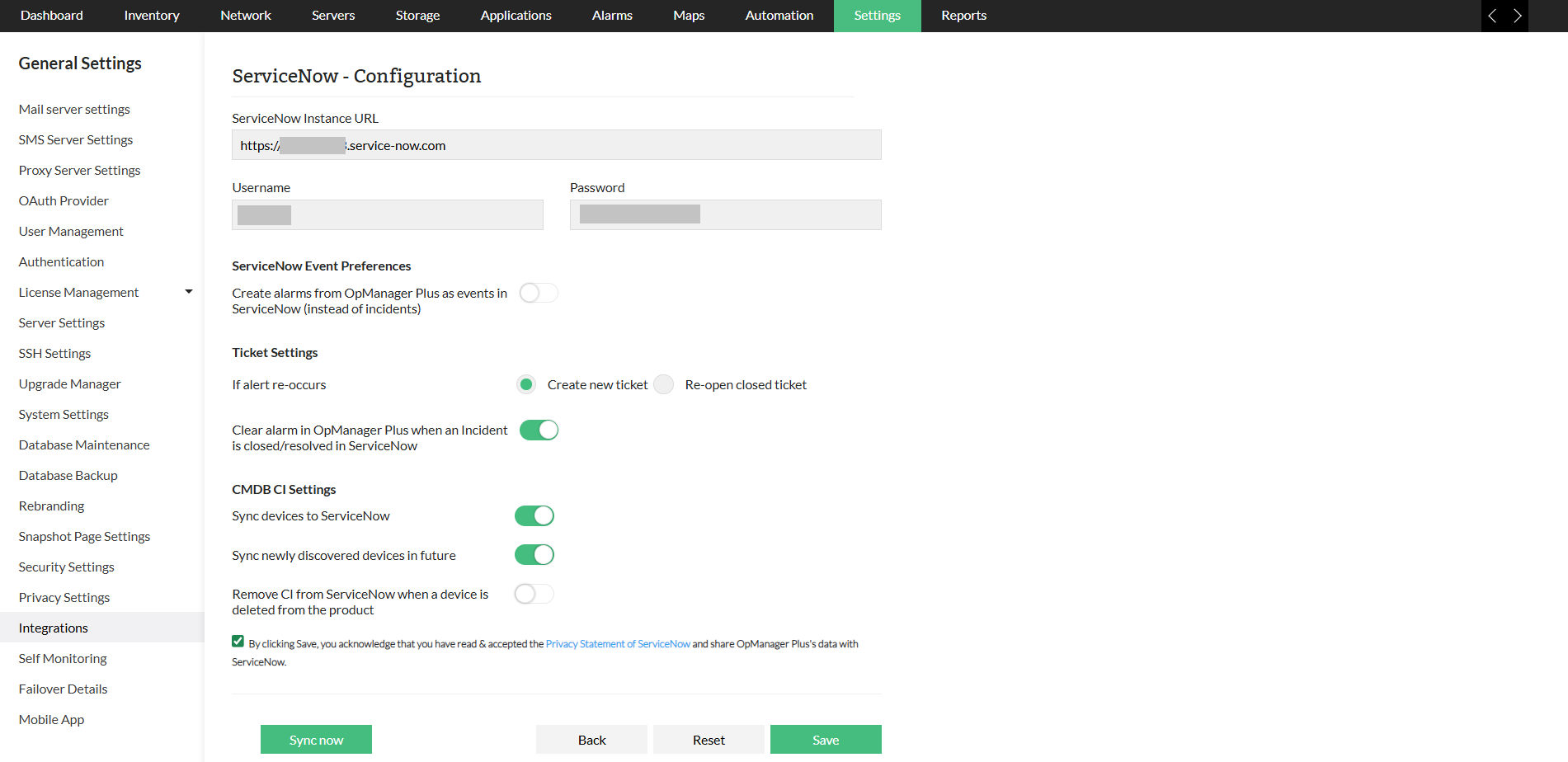Switch to the Storage tab
Screen dimensions: 1568x762
pyautogui.click(x=417, y=16)
